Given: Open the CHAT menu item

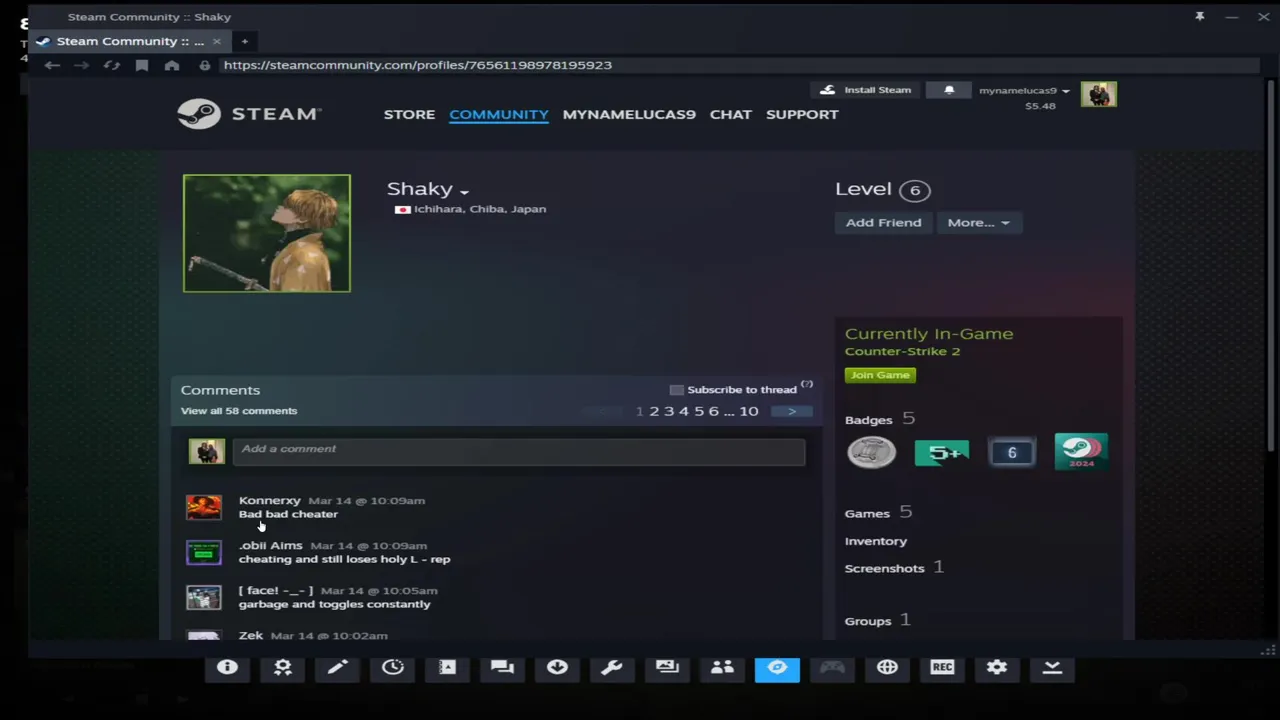Looking at the screenshot, I should [x=731, y=114].
